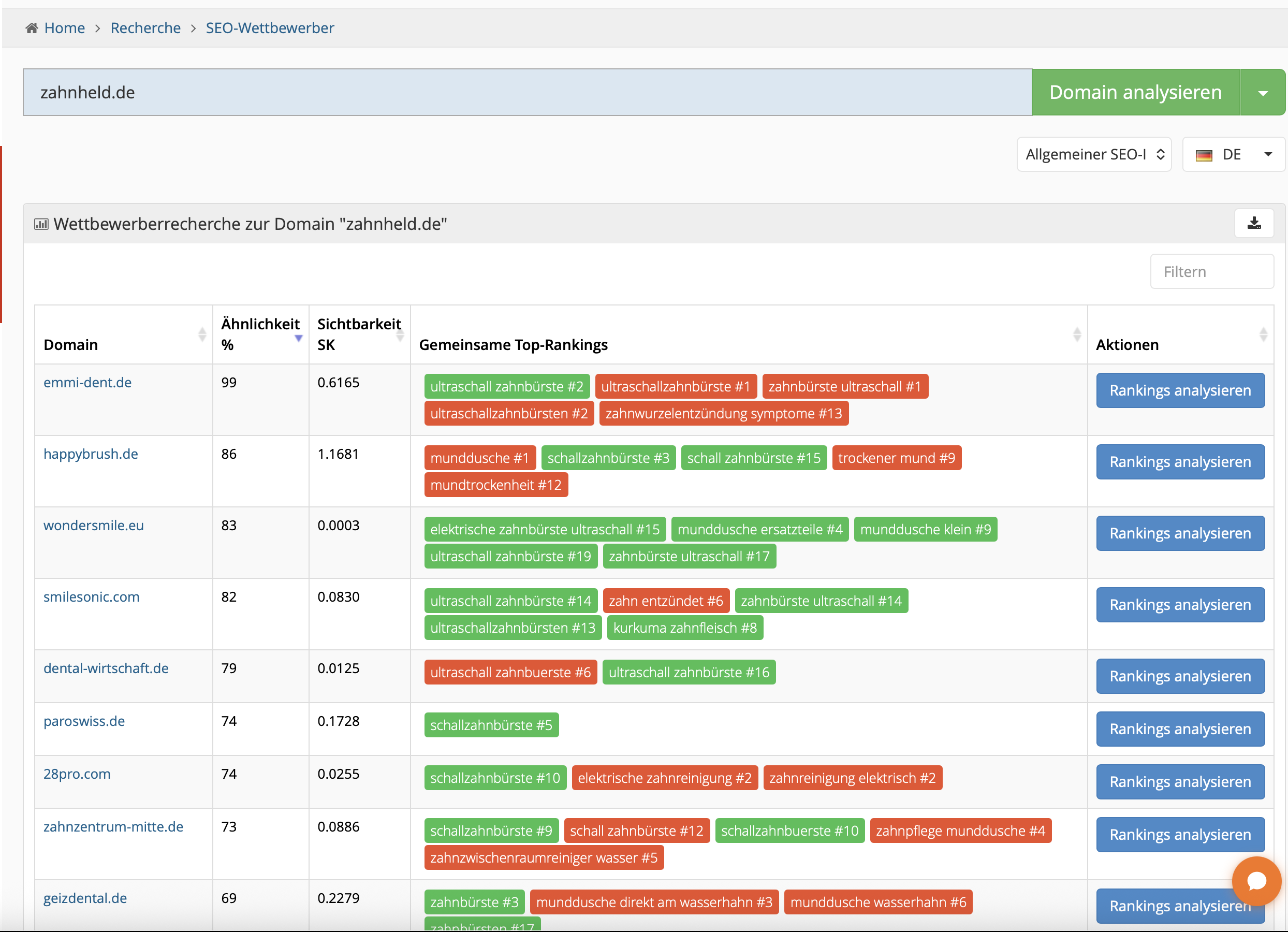The width and height of the screenshot is (1288, 932).
Task: Click 'ultraschall zahnbuerste #6' tag
Action: (x=510, y=673)
